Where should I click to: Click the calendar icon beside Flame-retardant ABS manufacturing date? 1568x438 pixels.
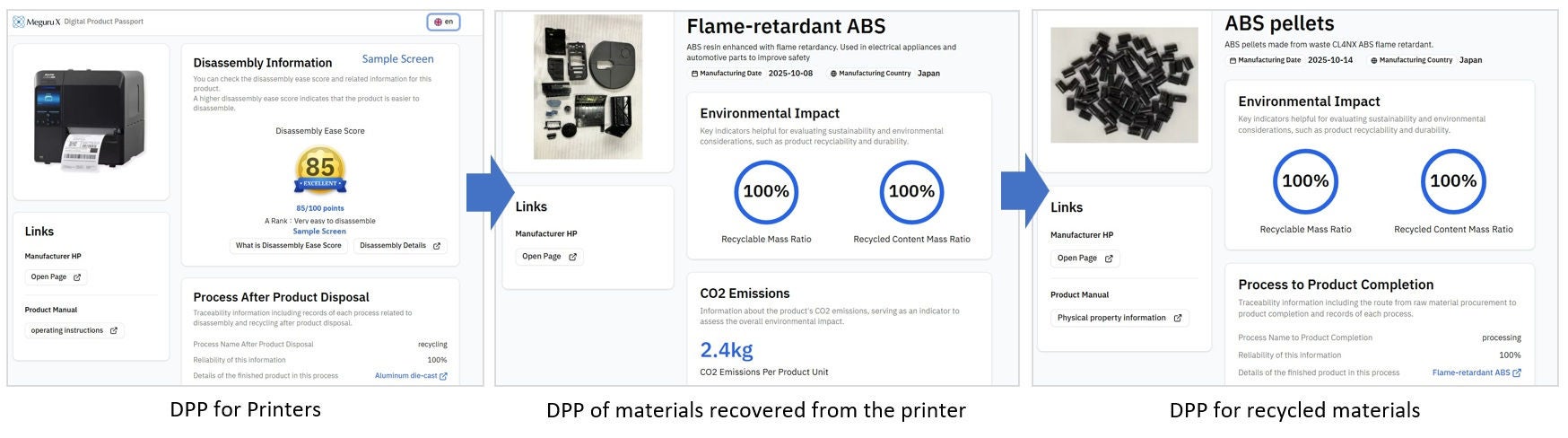pos(694,74)
